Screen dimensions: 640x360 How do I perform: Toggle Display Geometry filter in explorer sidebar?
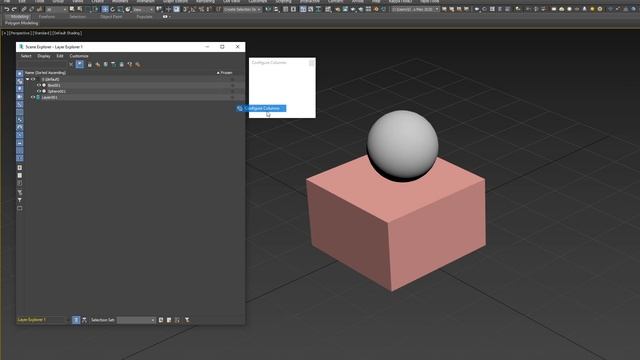point(20,73)
